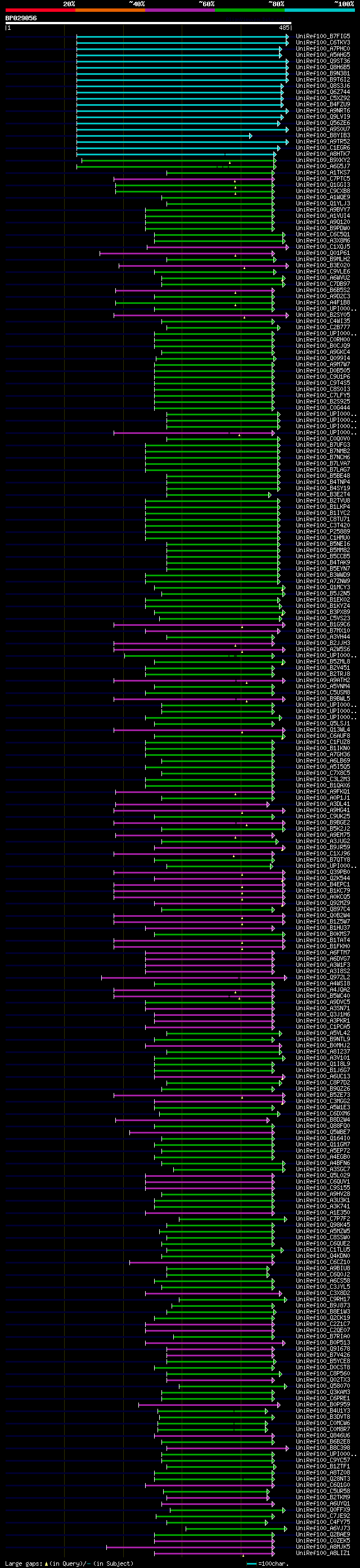Click the white query sequence length bar
The image size is (360, 1568).
[148, 24]
